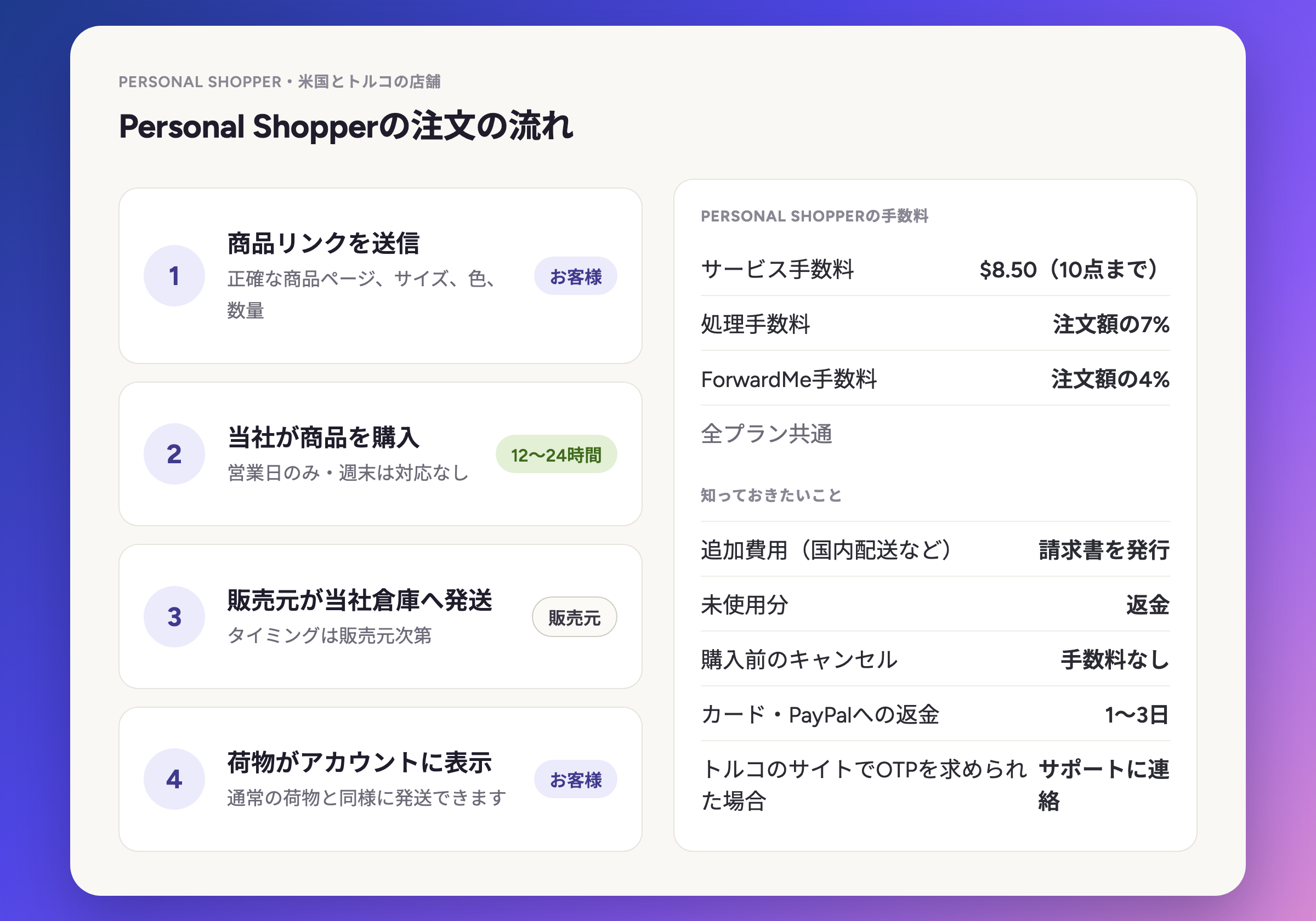Click 通常の荷物と同様に発送できます text
Viewport: 1316px width, 921px height.
pyautogui.click(x=367, y=797)
